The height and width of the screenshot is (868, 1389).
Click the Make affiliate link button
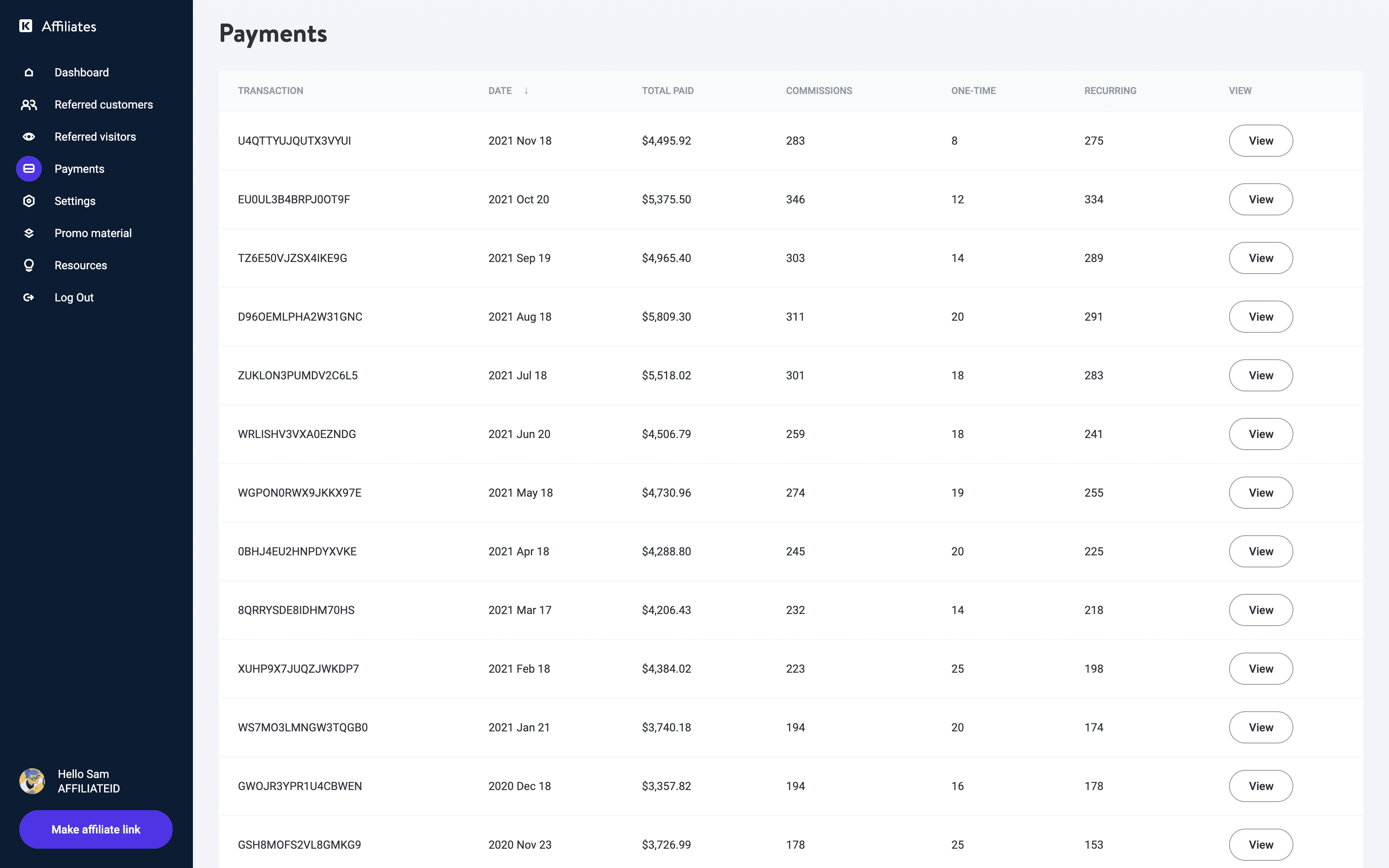[x=96, y=829]
